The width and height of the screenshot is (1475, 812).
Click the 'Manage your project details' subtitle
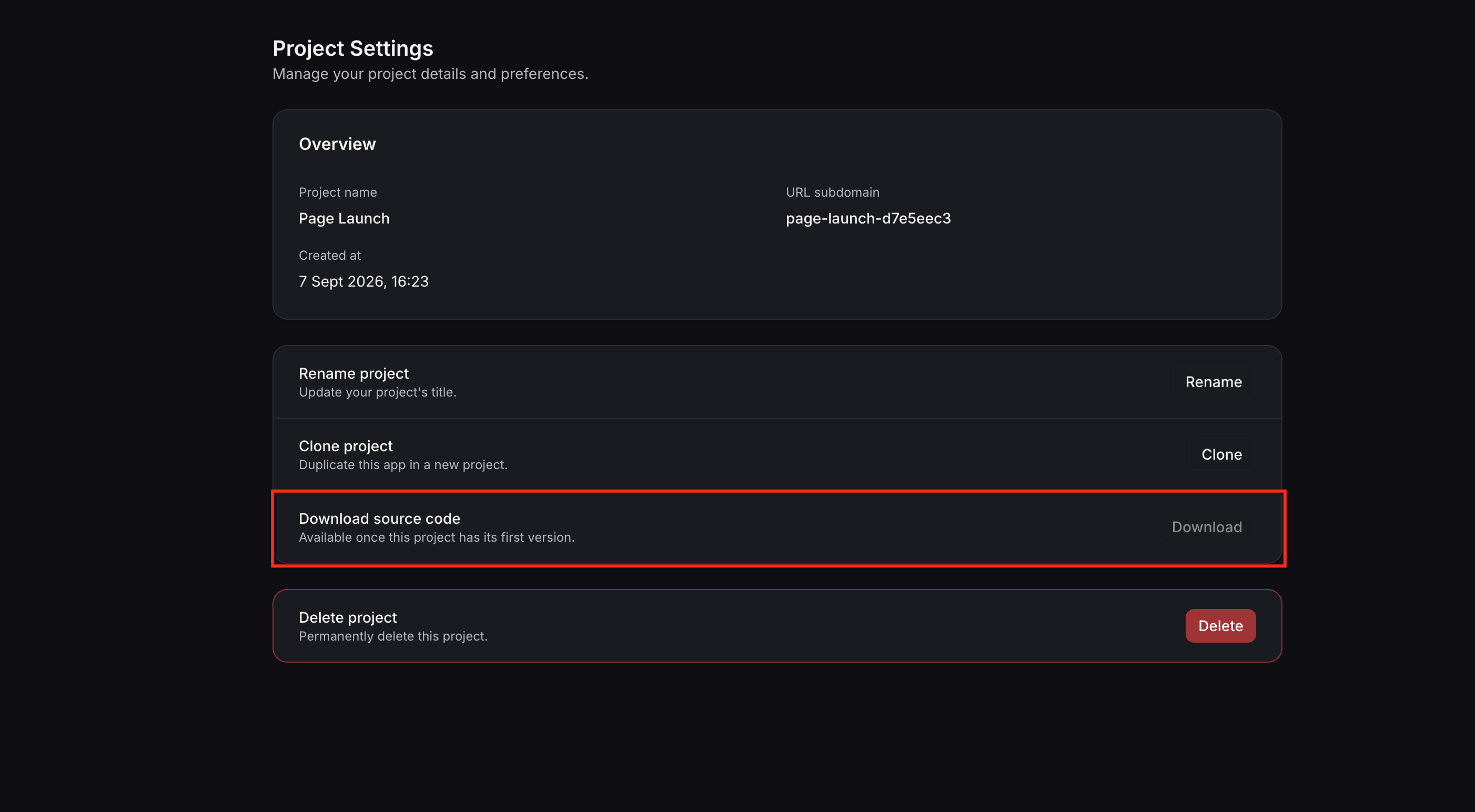[x=431, y=74]
